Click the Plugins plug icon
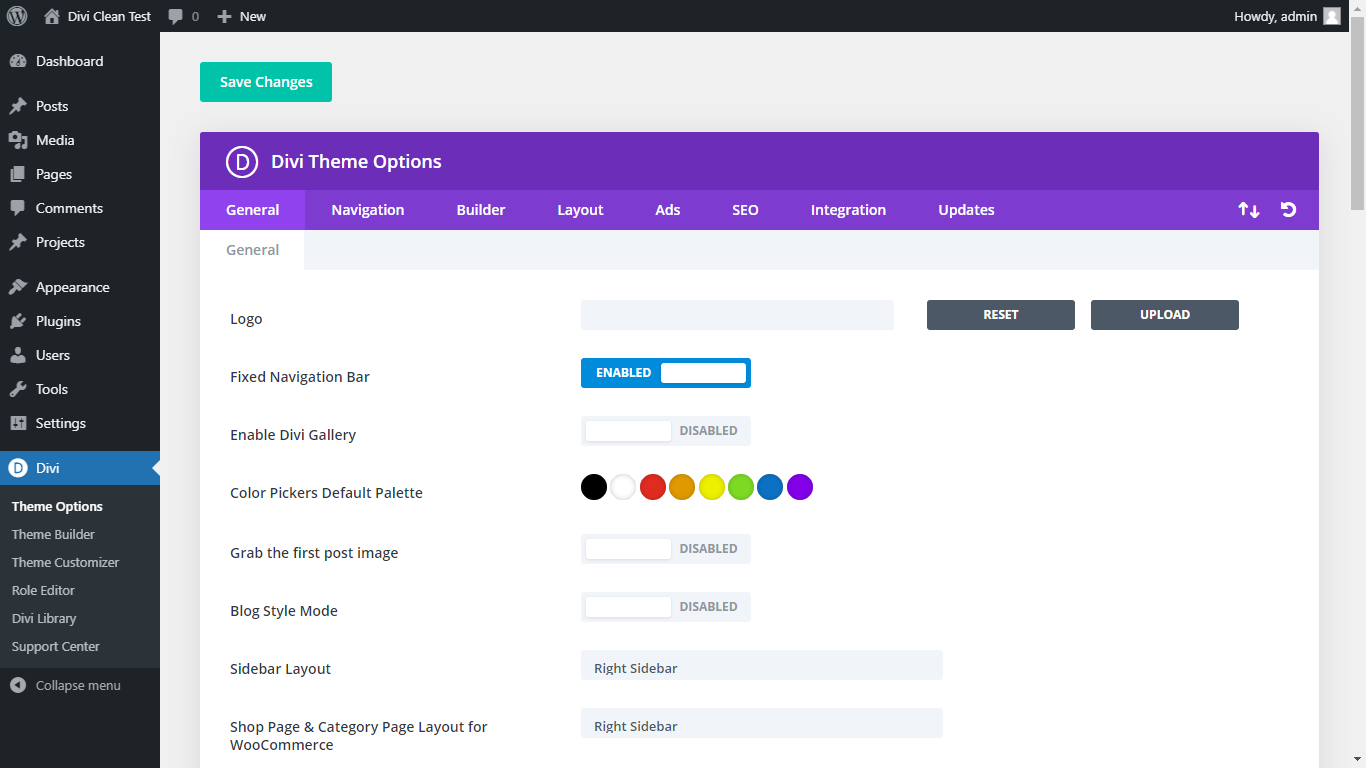 point(18,321)
